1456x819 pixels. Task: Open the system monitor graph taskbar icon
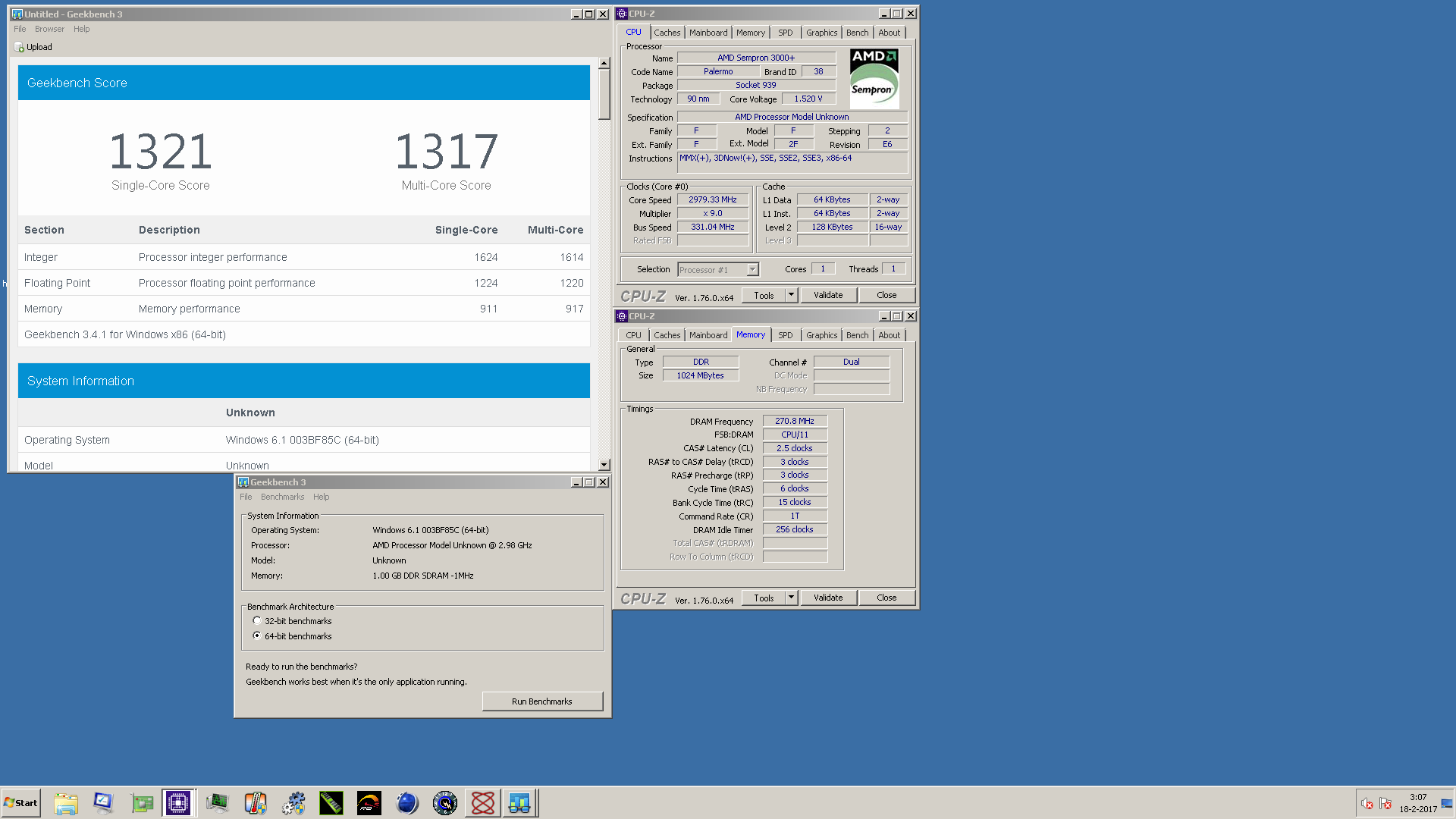(x=218, y=803)
